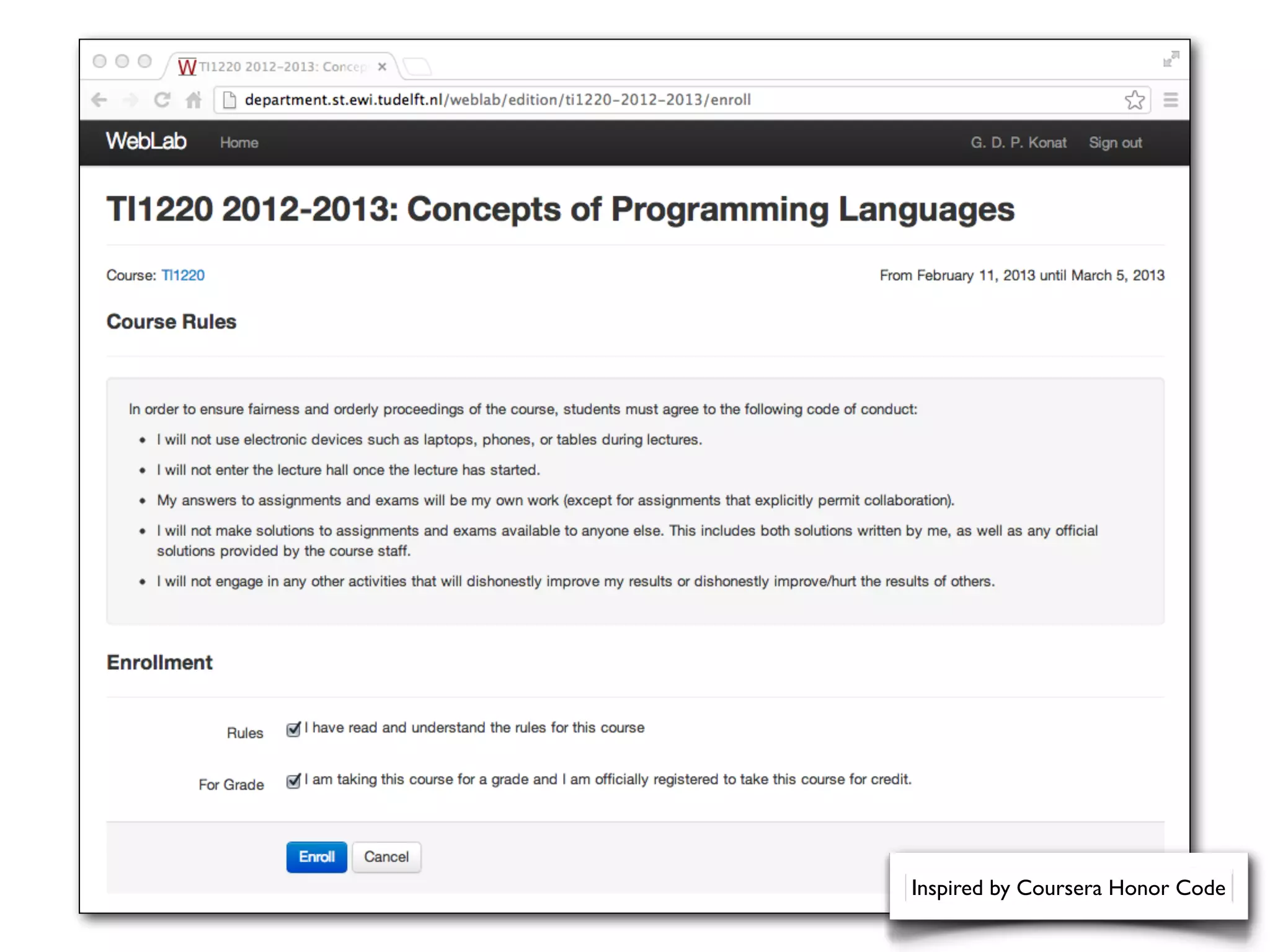Reload the page with the refresh icon
Viewport: 1270px width, 952px height.
[162, 100]
